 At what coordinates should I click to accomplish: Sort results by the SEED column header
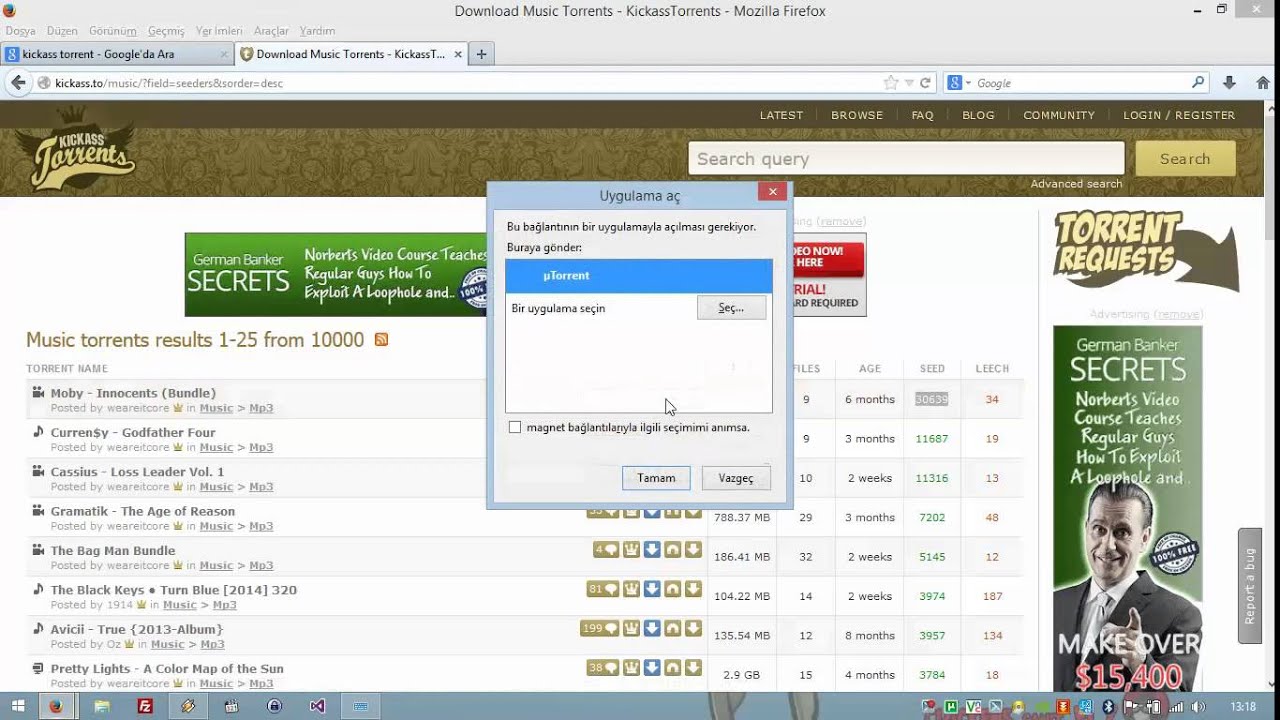click(x=932, y=368)
